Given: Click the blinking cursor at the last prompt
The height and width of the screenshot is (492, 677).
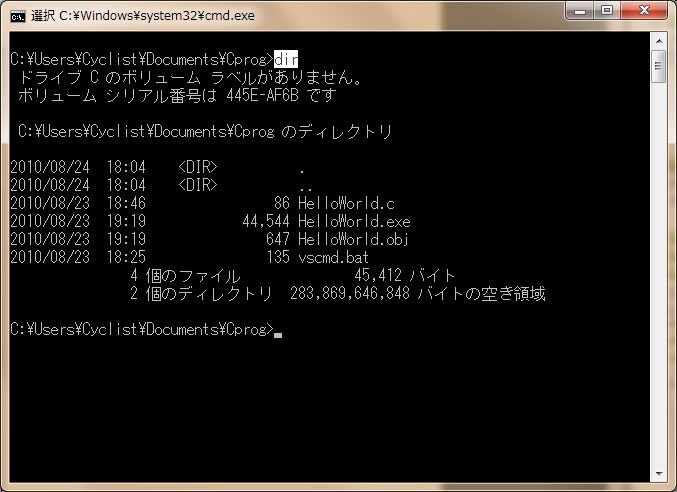Looking at the screenshot, I should pyautogui.click(x=278, y=333).
